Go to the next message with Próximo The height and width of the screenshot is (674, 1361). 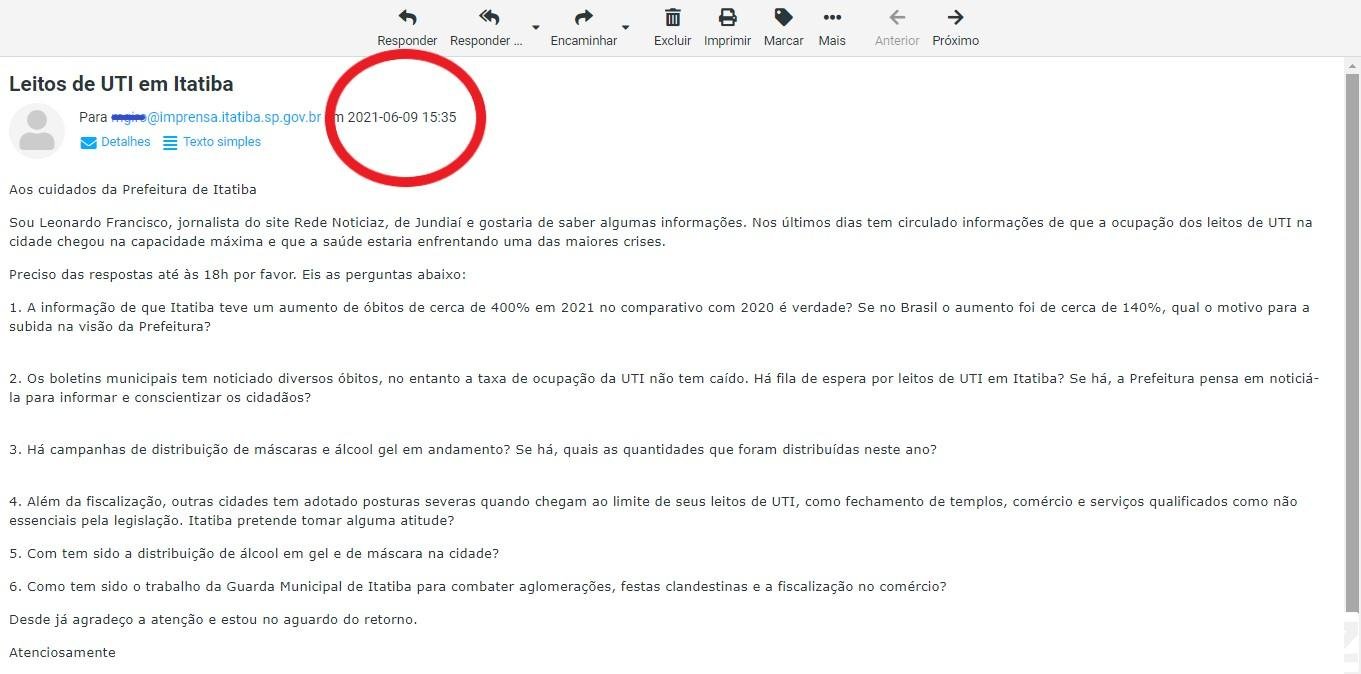click(x=955, y=18)
